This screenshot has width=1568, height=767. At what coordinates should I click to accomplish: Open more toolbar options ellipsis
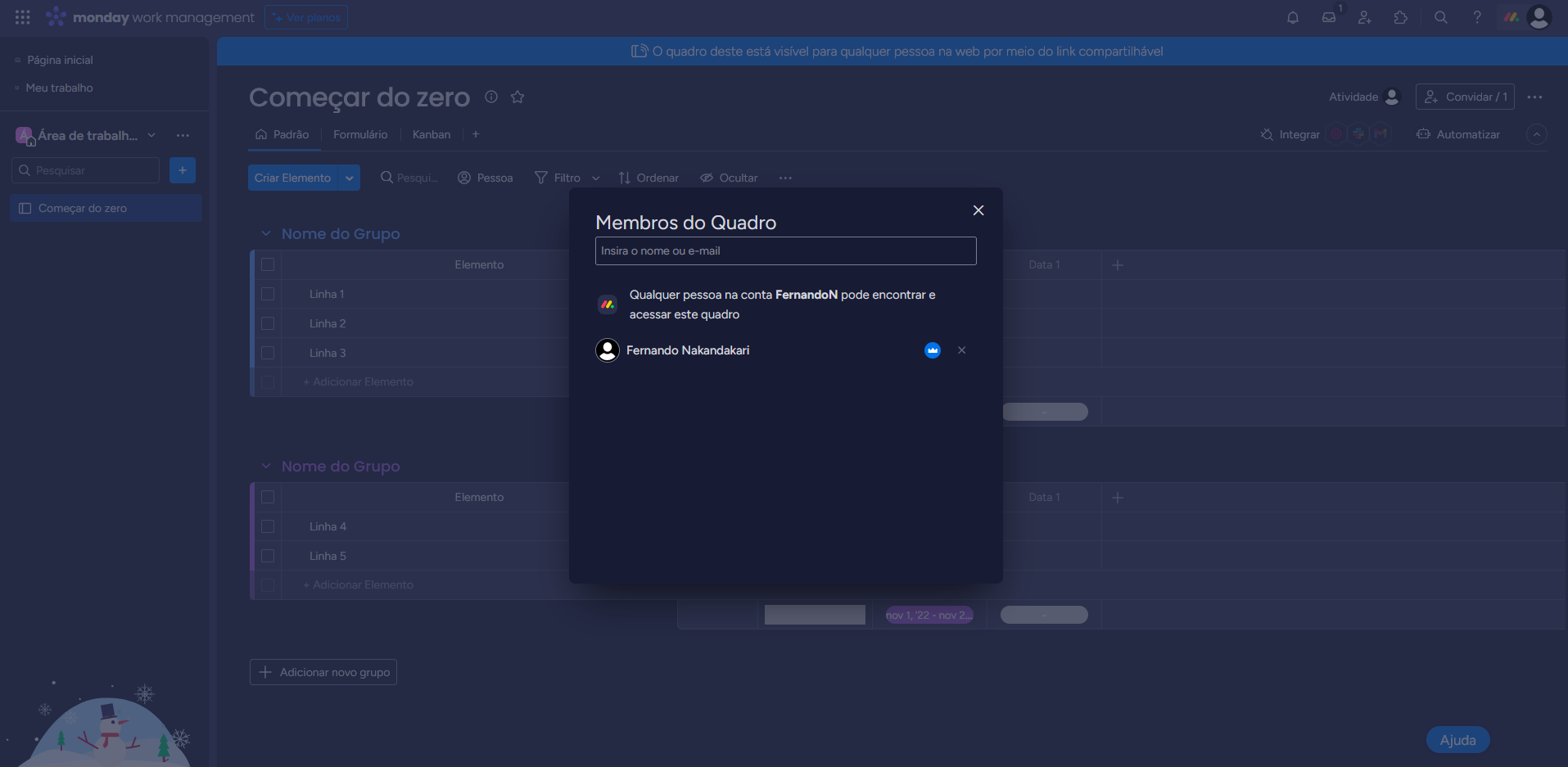[x=785, y=178]
